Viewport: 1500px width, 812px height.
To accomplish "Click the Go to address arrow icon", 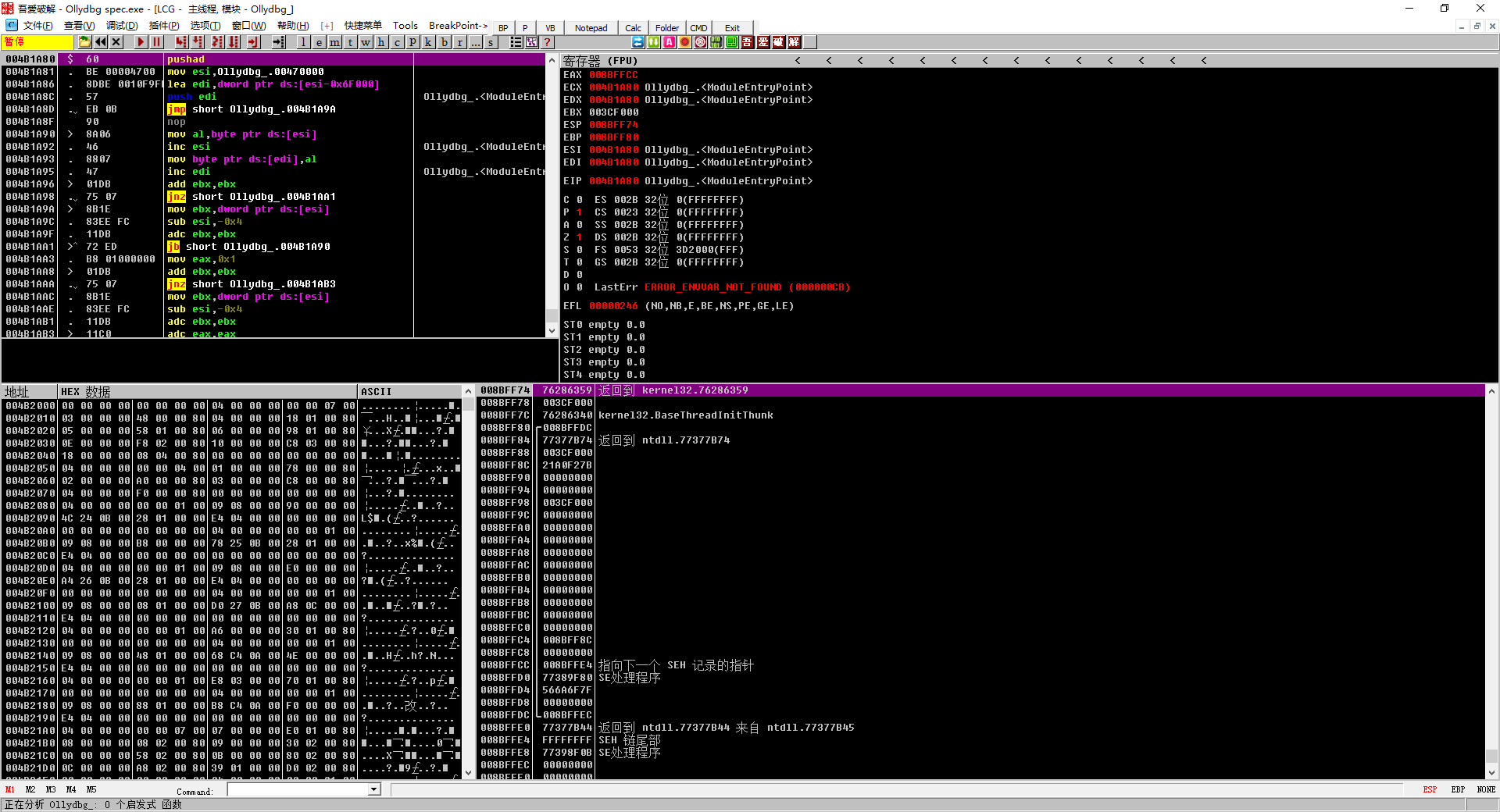I will tap(278, 42).
